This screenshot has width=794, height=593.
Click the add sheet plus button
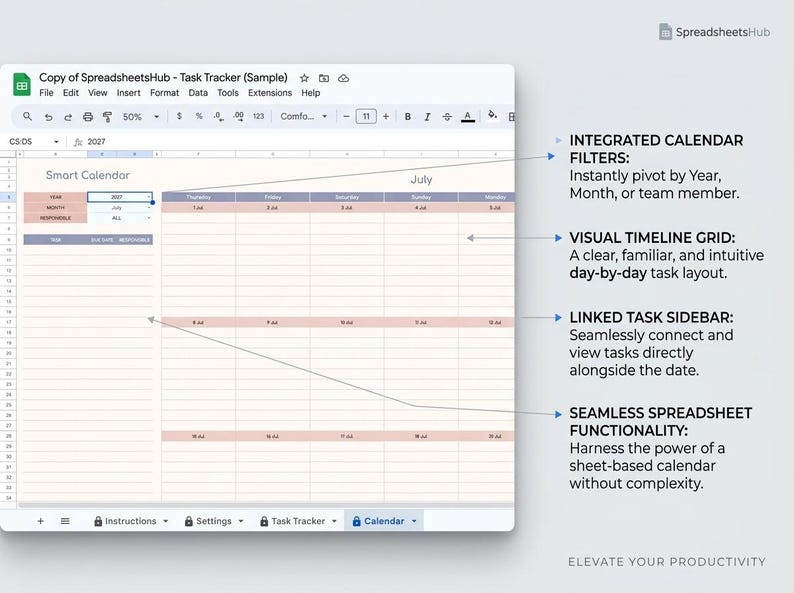tap(41, 521)
